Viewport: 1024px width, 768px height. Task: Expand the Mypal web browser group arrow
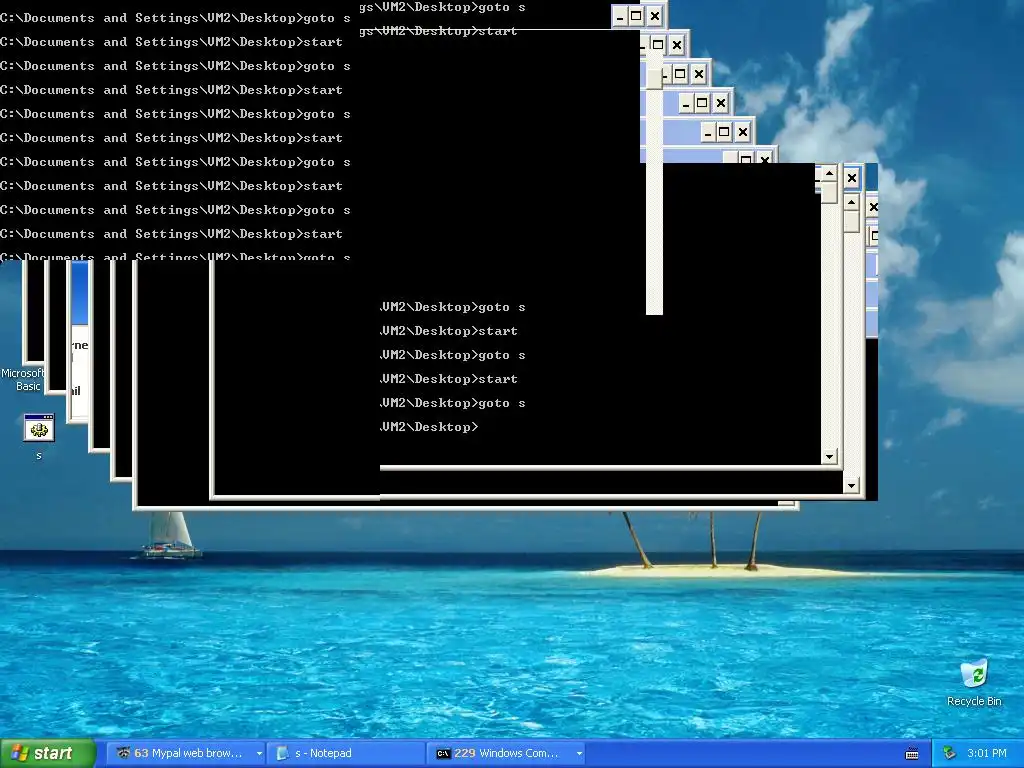(259, 753)
